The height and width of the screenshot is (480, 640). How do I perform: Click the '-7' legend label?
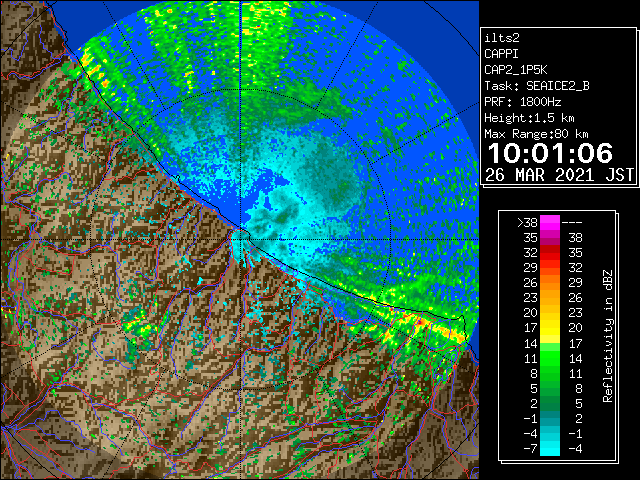click(530, 448)
